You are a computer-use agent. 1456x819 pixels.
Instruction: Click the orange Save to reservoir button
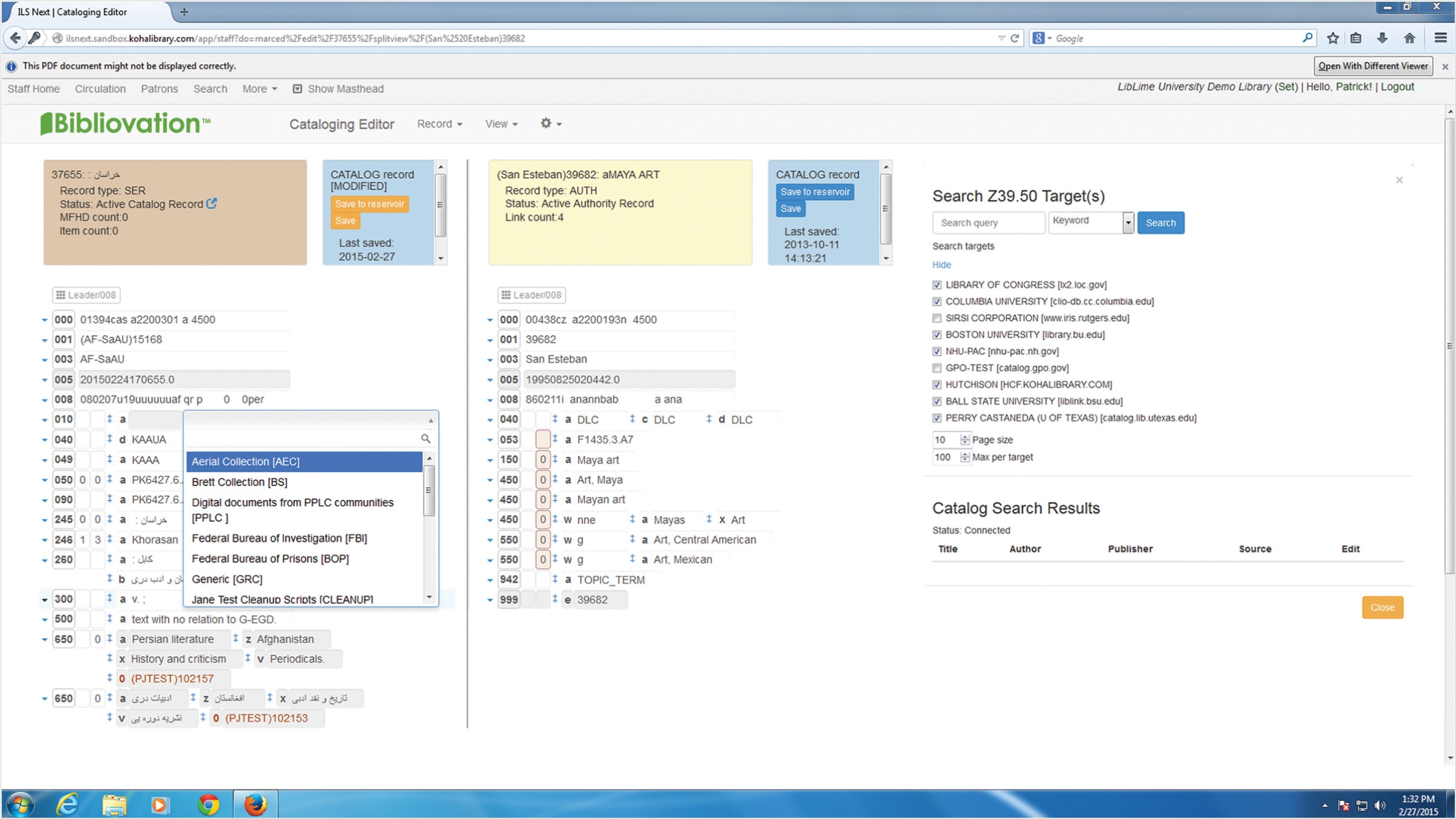pos(369,204)
